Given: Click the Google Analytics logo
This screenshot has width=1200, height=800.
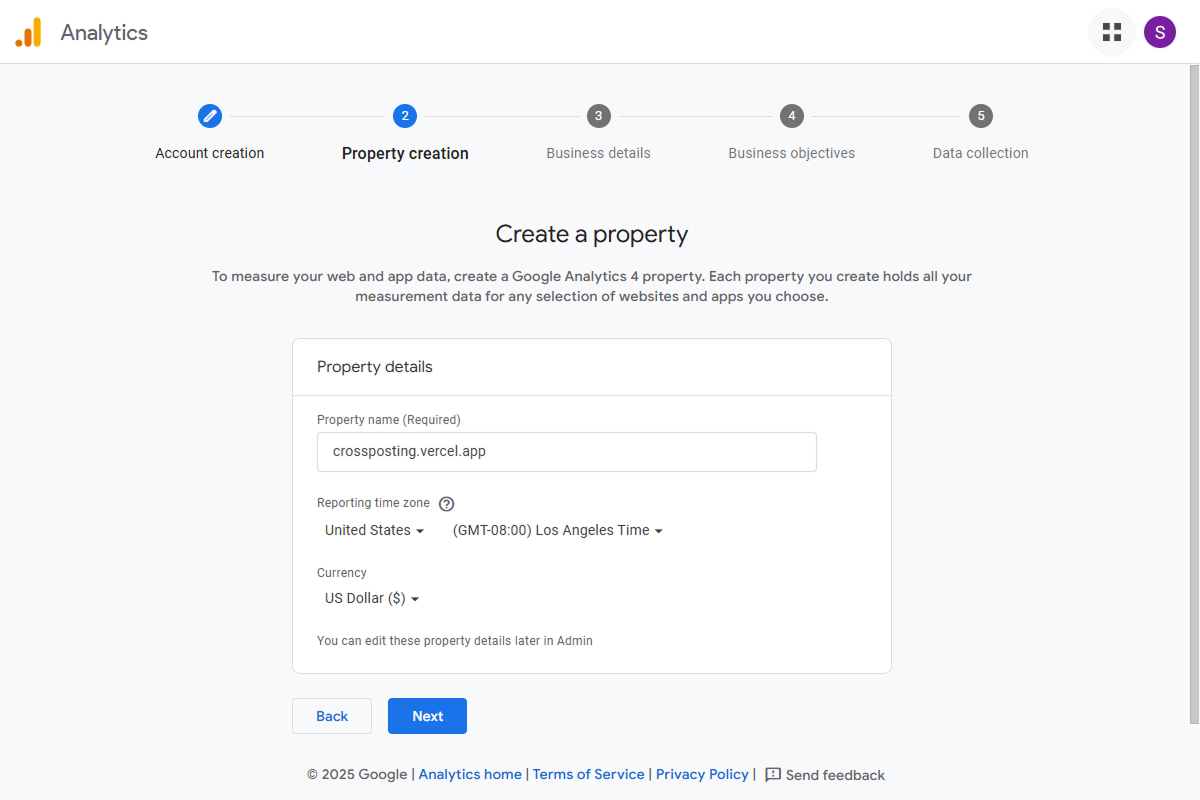Looking at the screenshot, I should pos(29,31).
